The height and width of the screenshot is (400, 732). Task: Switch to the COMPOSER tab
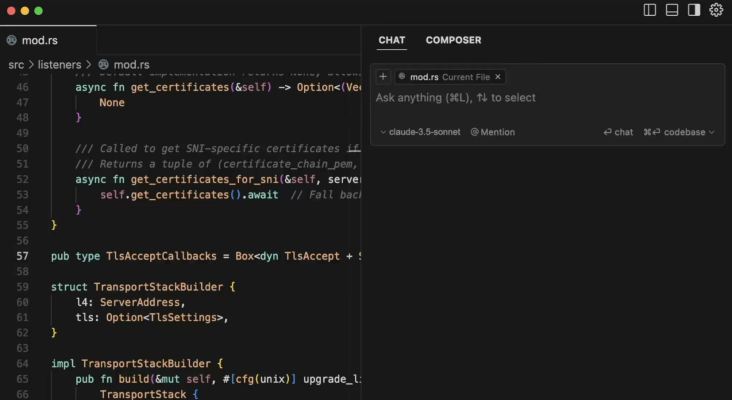(453, 40)
